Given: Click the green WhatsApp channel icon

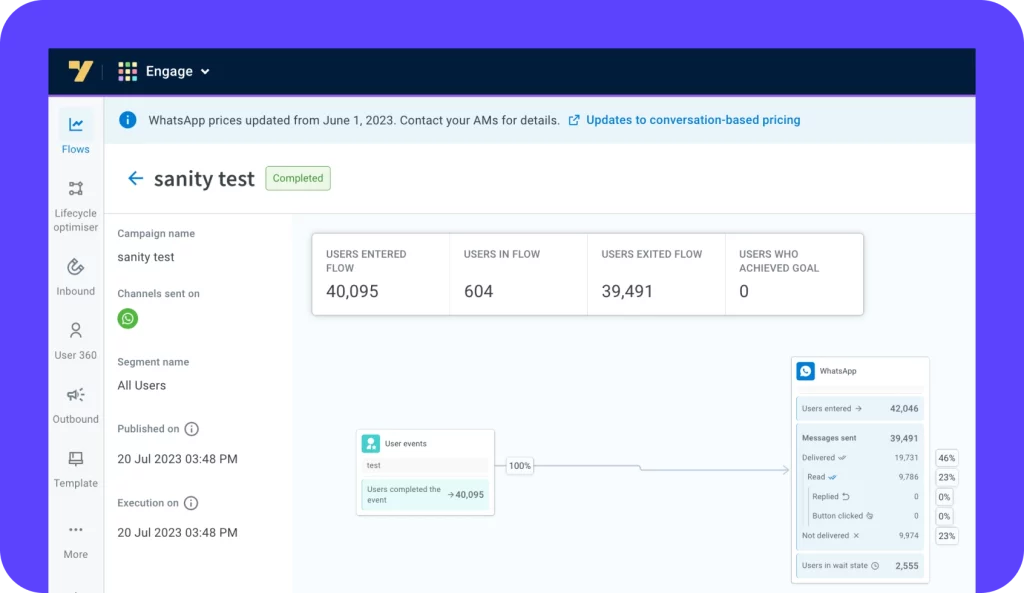Looking at the screenshot, I should [127, 318].
